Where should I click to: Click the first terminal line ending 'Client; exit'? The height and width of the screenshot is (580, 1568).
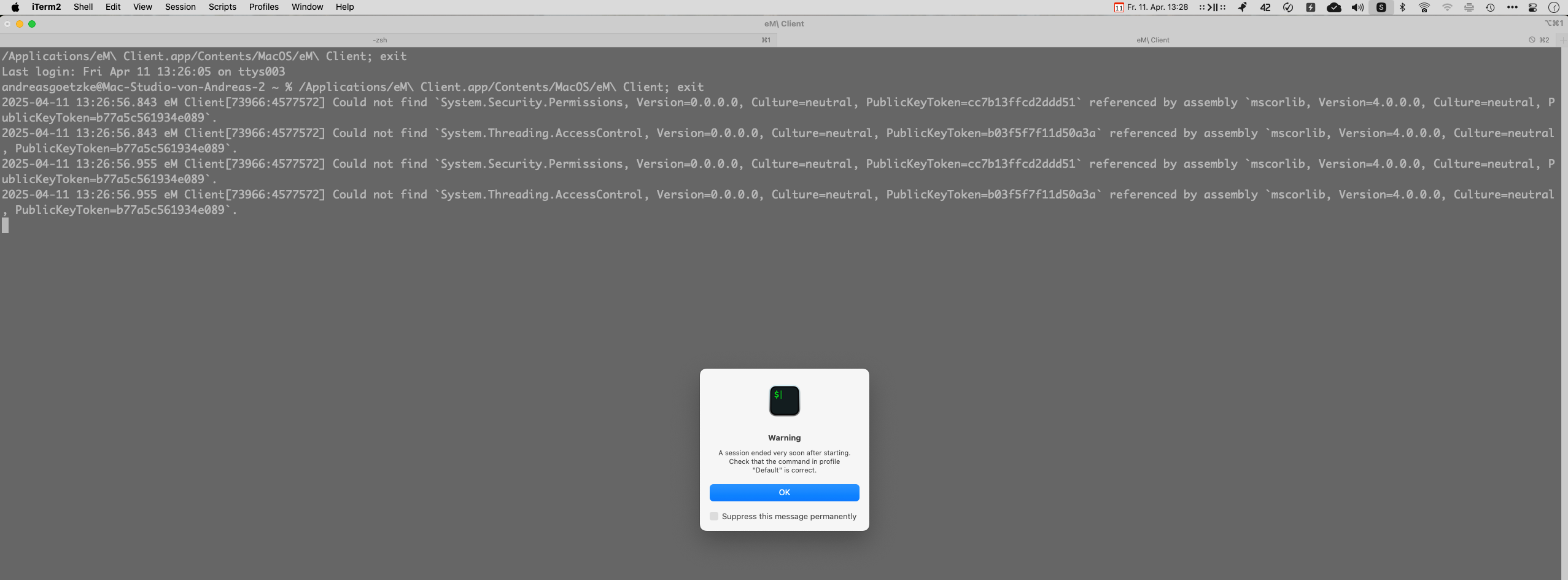click(x=204, y=56)
